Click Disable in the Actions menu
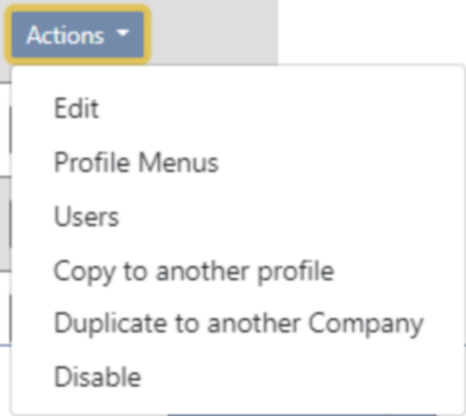Screen dimensions: 466x416 tap(98, 377)
